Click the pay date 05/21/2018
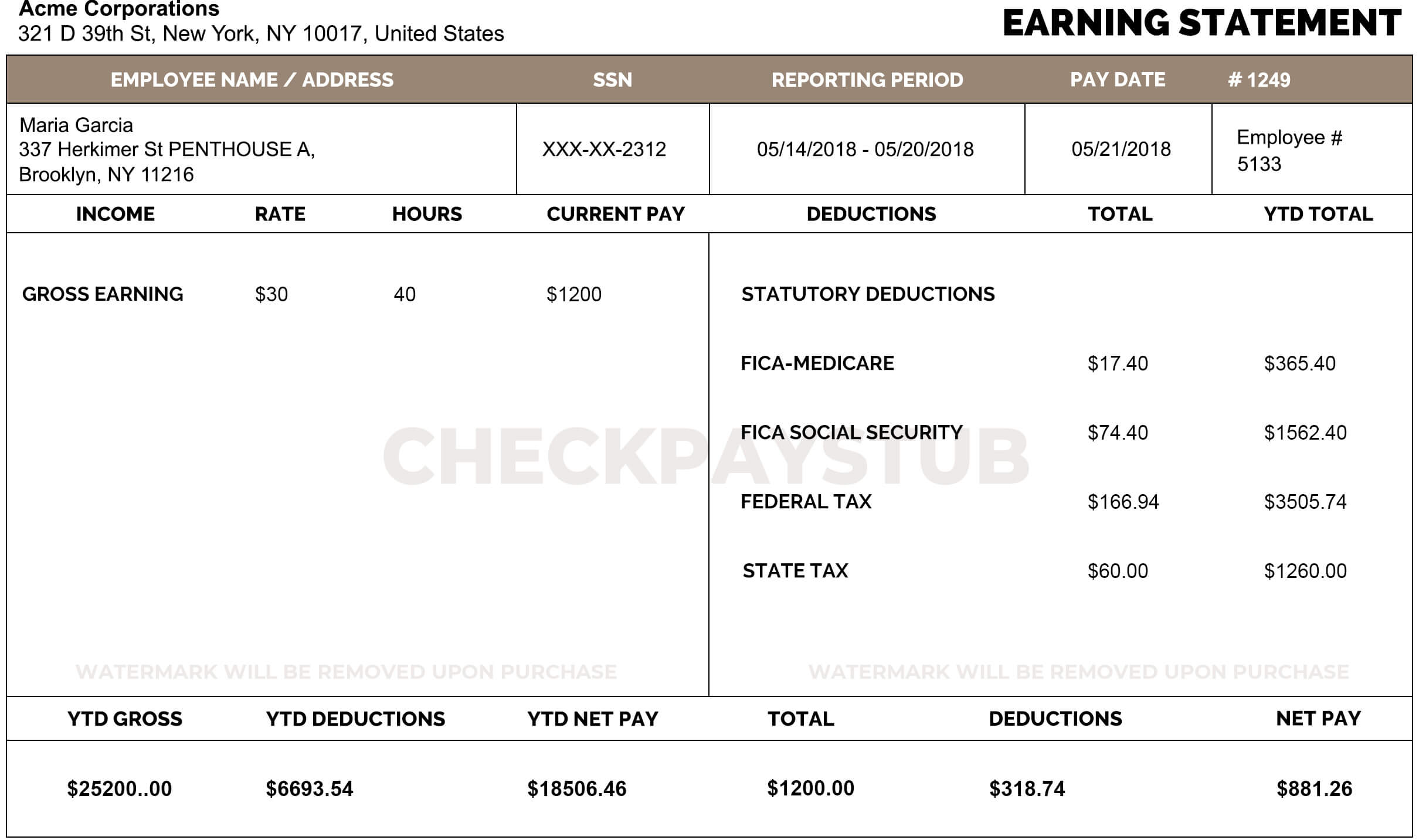1419x840 pixels. pyautogui.click(x=1121, y=149)
